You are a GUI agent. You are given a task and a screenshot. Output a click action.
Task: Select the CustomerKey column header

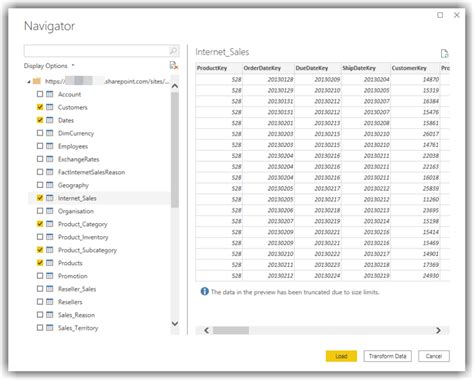pyautogui.click(x=415, y=68)
